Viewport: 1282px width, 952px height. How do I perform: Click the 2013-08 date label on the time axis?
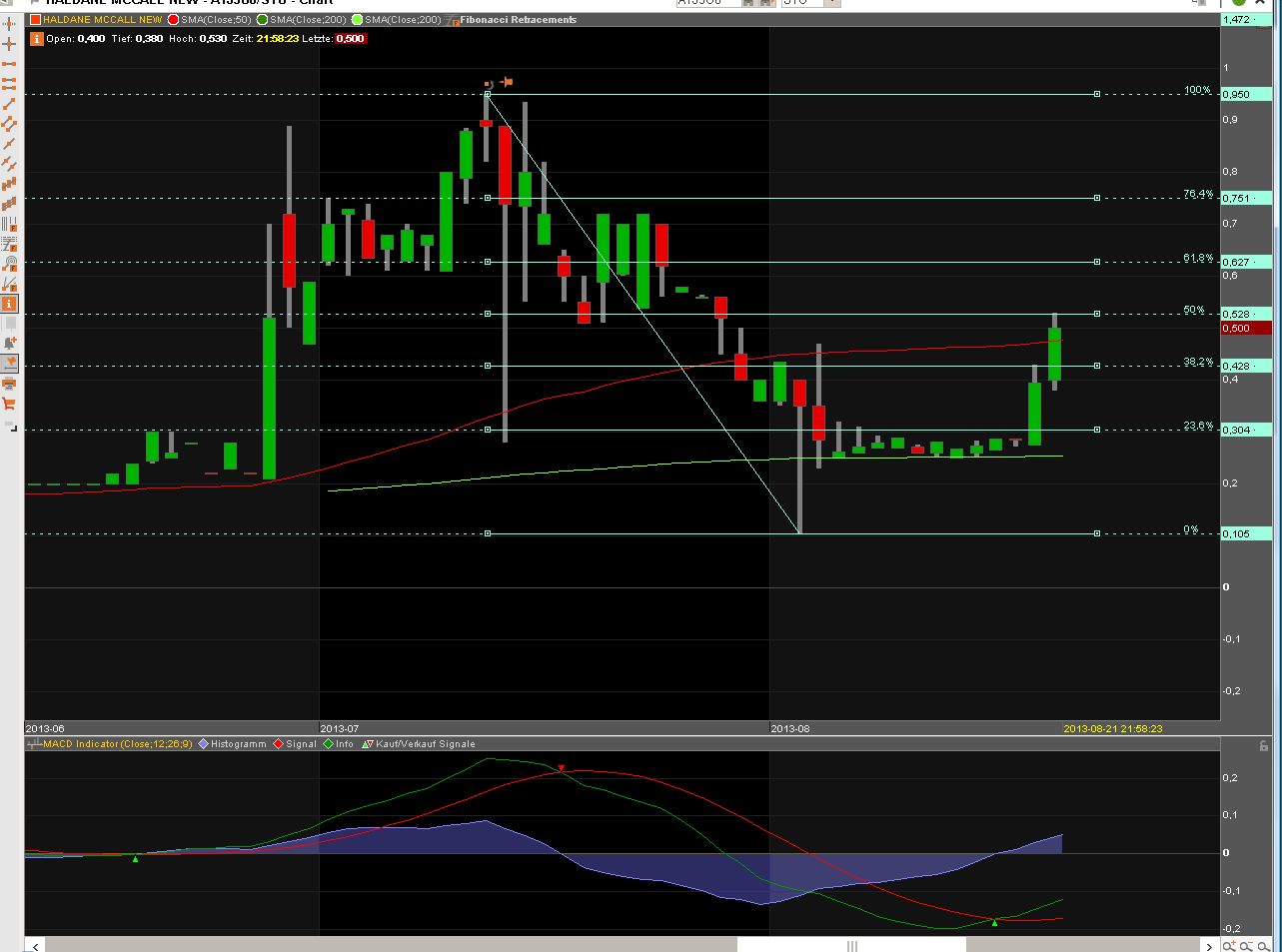pos(790,728)
